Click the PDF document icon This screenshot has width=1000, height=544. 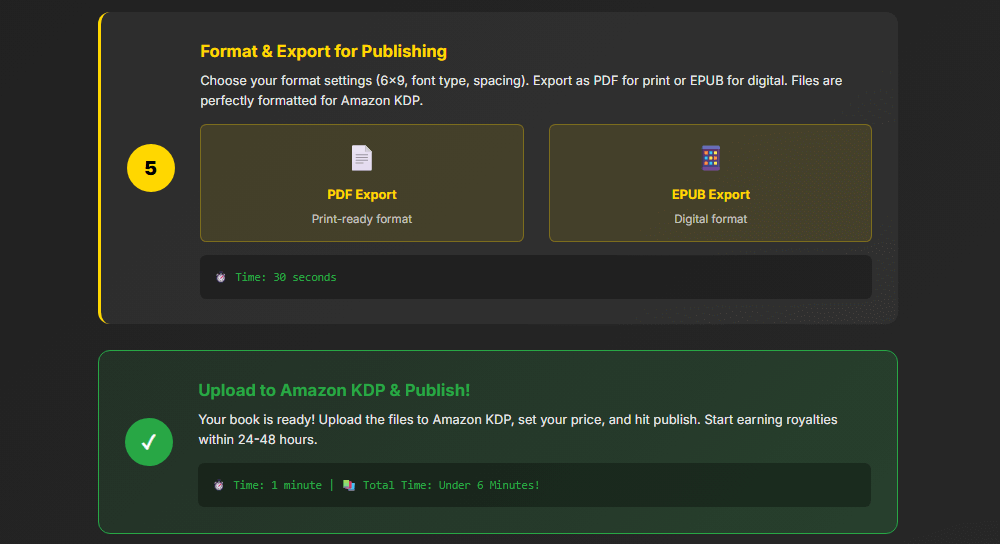[361, 158]
